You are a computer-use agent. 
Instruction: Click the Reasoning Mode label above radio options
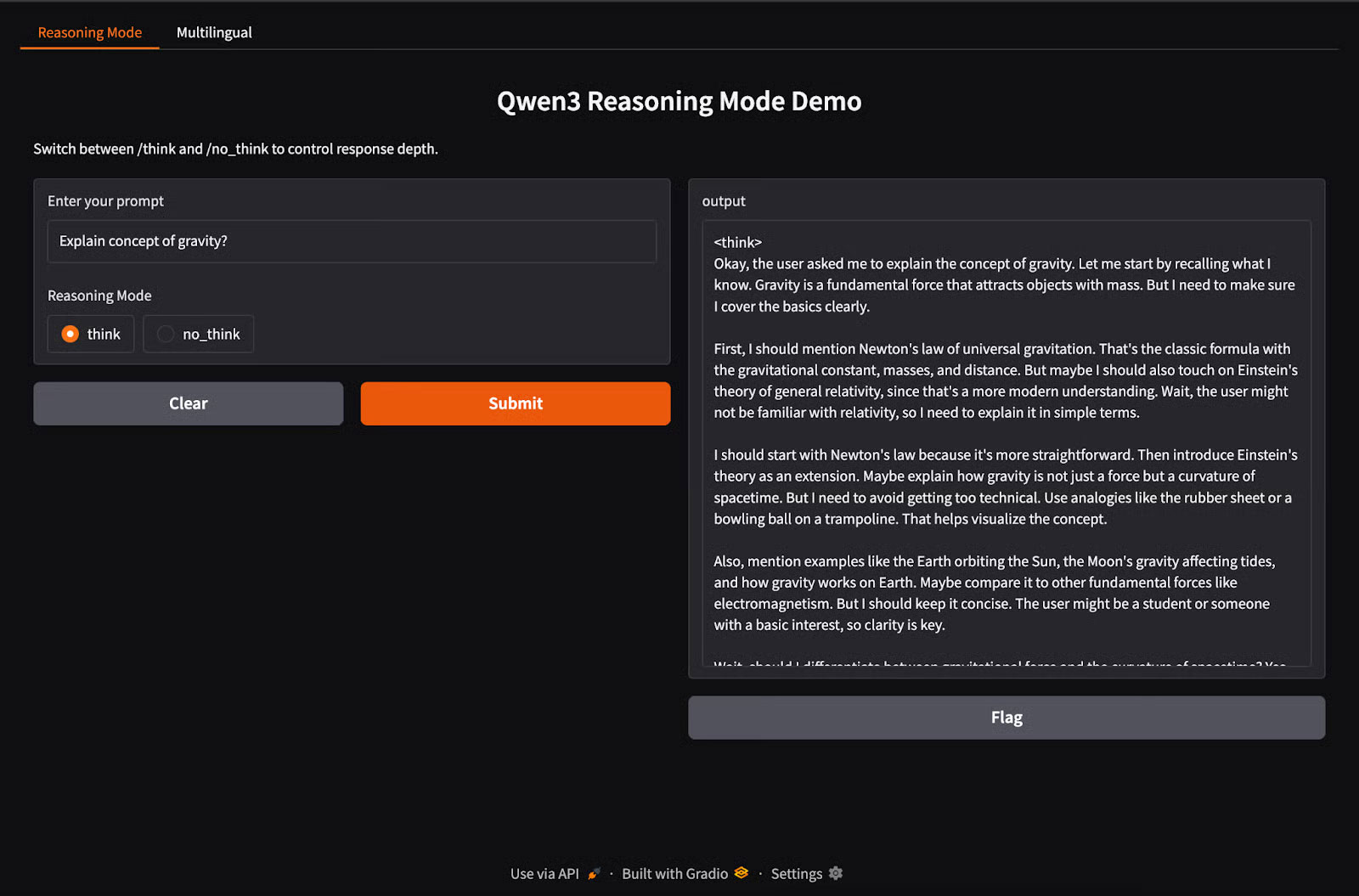pos(99,296)
